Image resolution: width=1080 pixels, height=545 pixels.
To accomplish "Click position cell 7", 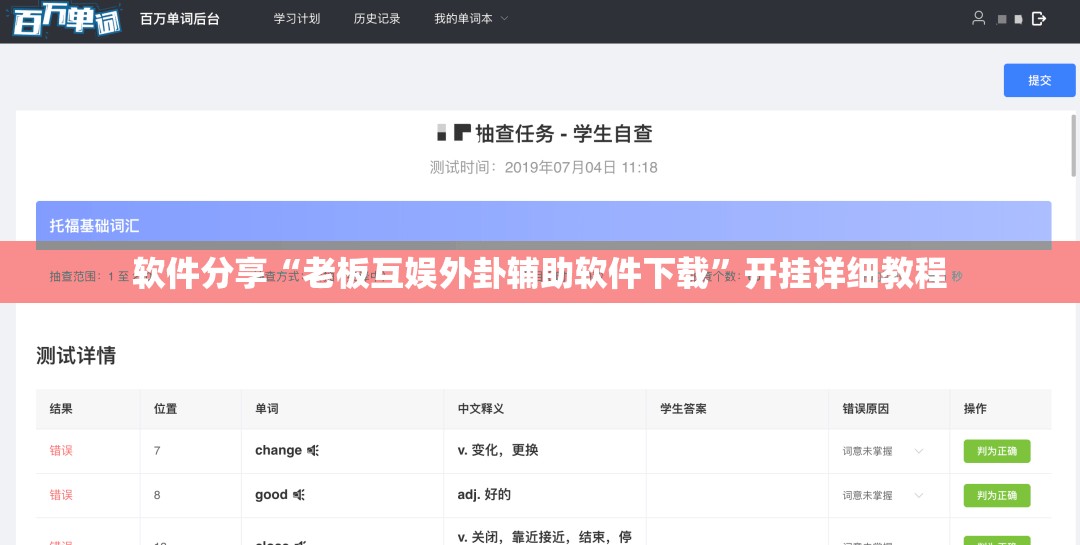I will pos(157,451).
